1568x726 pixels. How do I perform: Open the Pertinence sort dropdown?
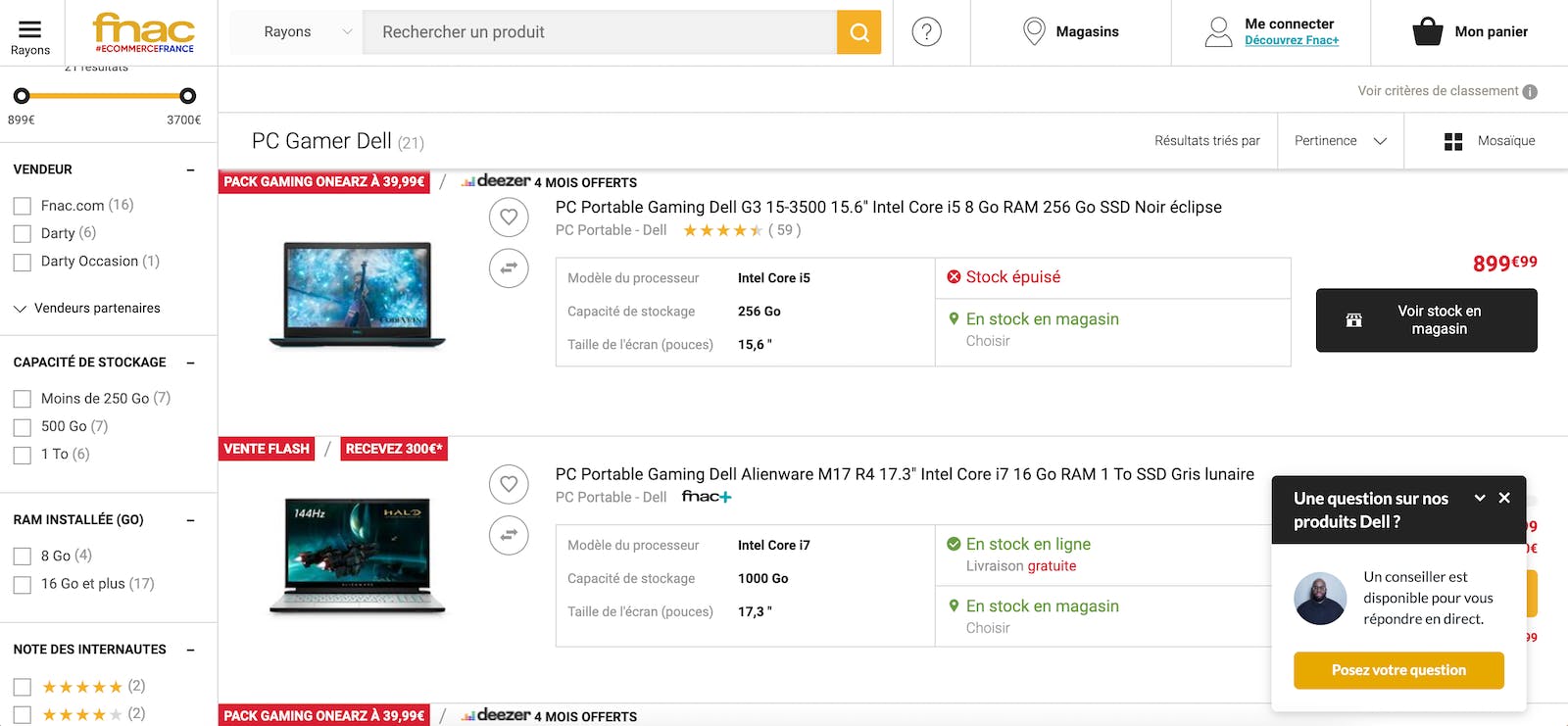[1341, 141]
